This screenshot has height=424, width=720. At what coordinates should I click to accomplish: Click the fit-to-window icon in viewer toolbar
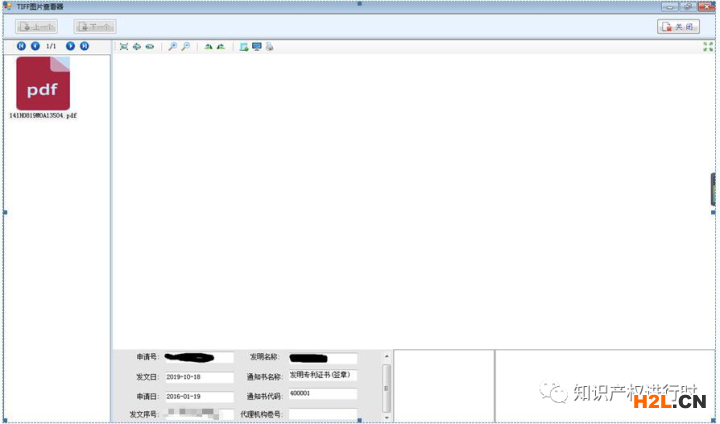tap(124, 47)
